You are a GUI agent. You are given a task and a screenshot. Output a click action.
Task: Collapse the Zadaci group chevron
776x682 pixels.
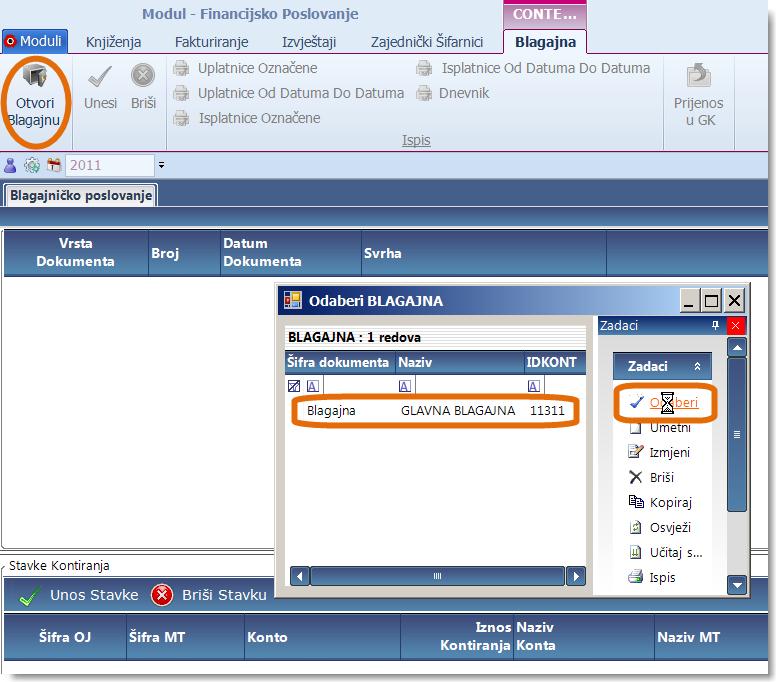coord(697,366)
